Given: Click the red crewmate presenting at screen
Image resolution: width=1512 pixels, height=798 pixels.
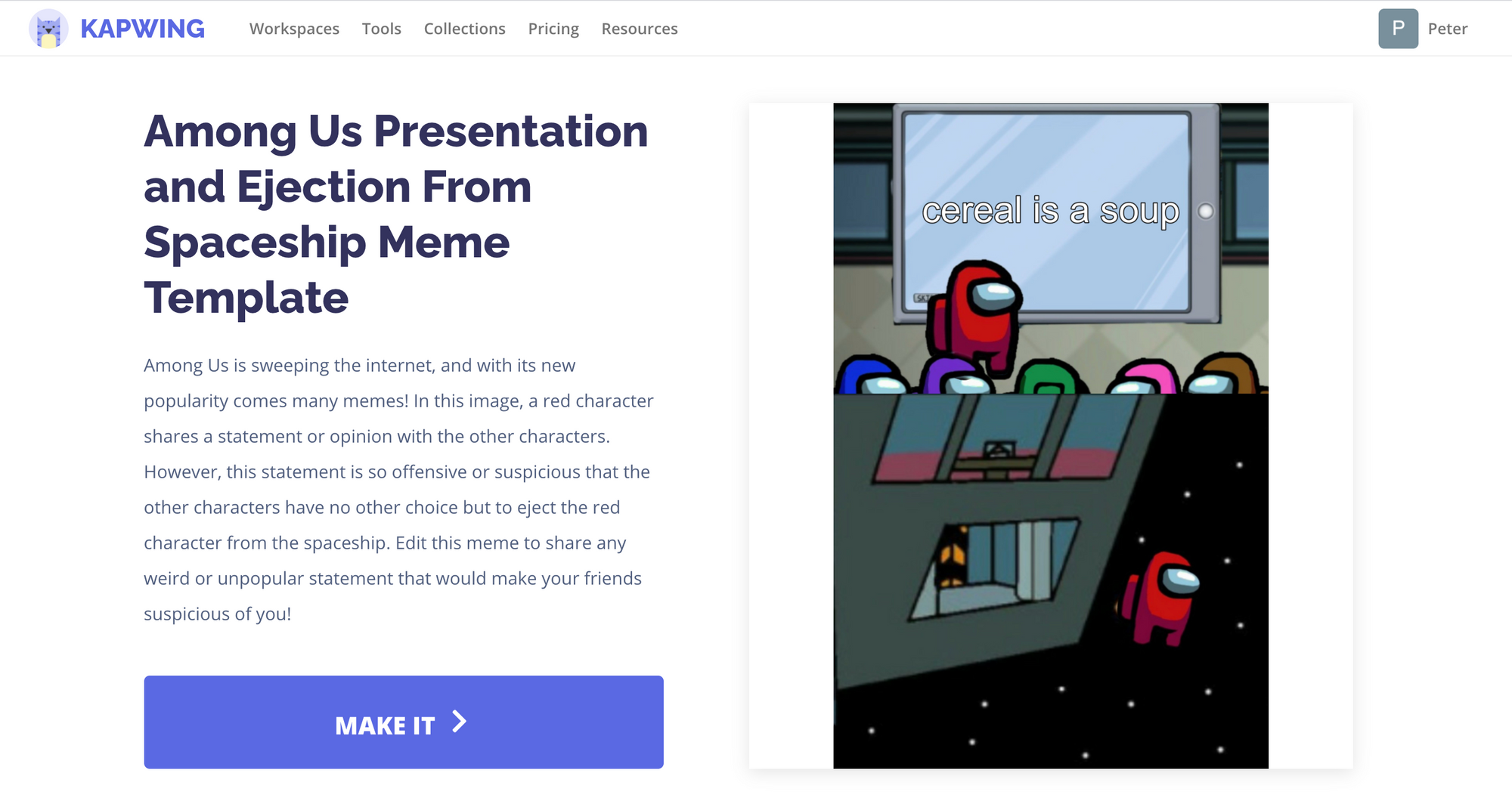Looking at the screenshot, I should [x=976, y=314].
